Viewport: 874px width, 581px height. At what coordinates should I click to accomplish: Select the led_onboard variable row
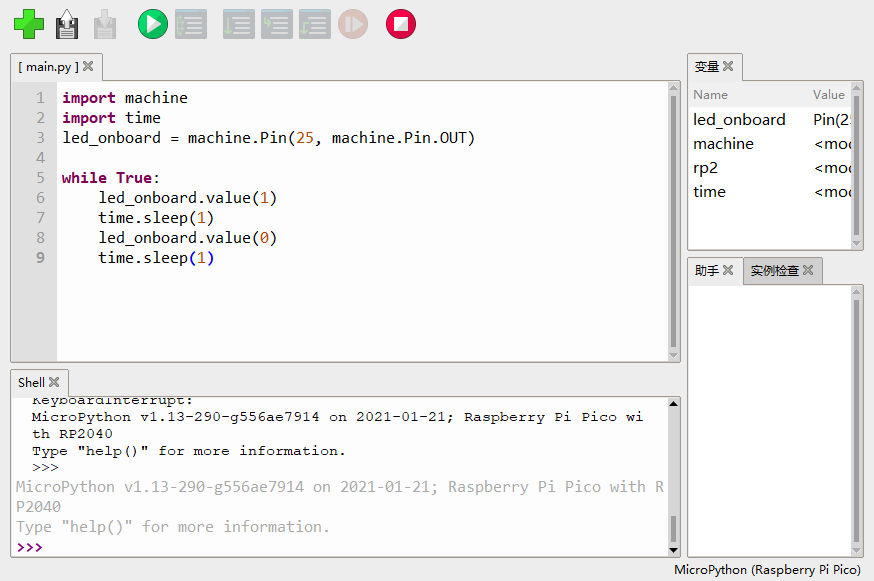click(x=740, y=120)
